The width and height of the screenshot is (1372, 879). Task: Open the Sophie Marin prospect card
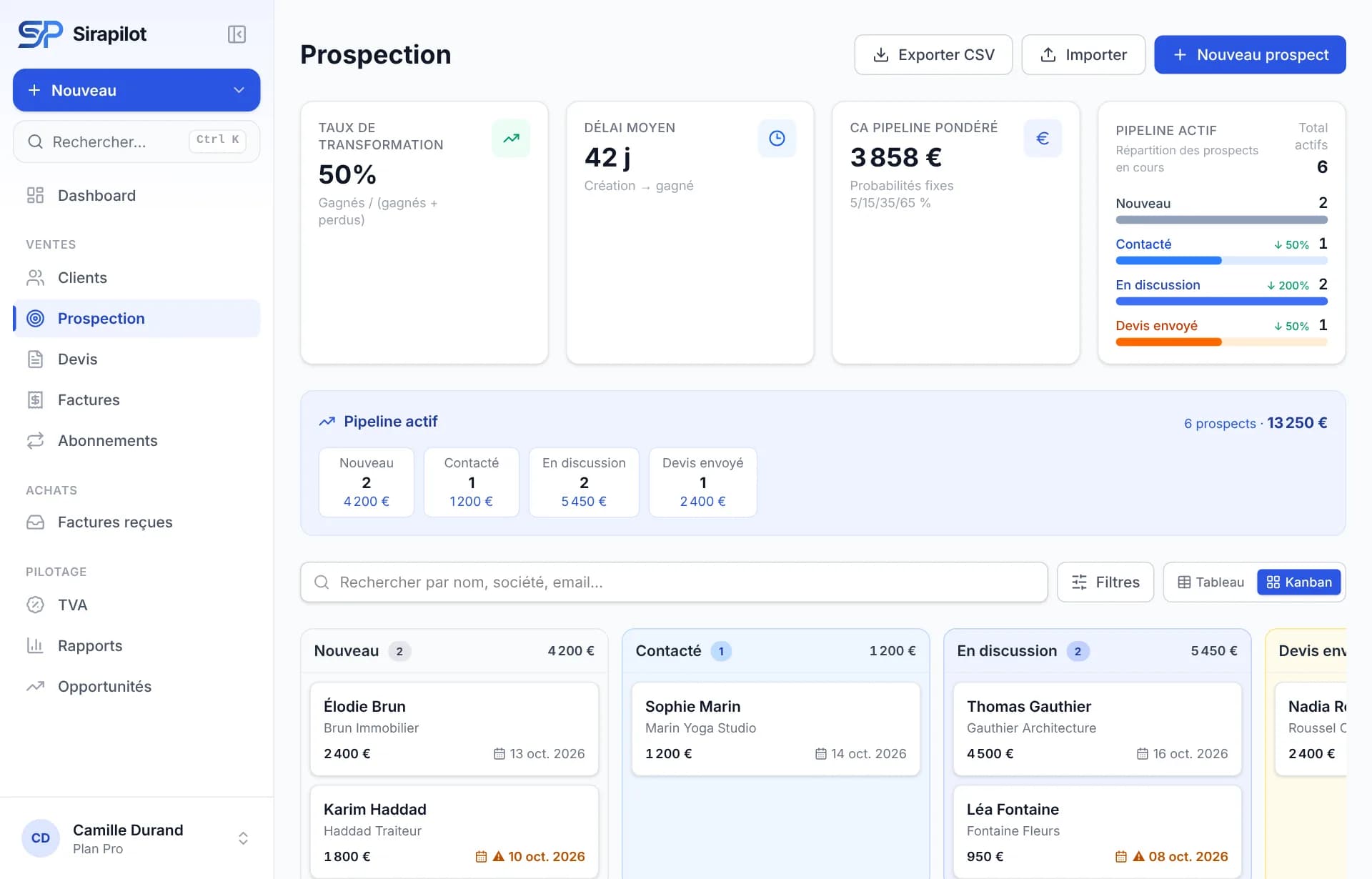tap(775, 728)
